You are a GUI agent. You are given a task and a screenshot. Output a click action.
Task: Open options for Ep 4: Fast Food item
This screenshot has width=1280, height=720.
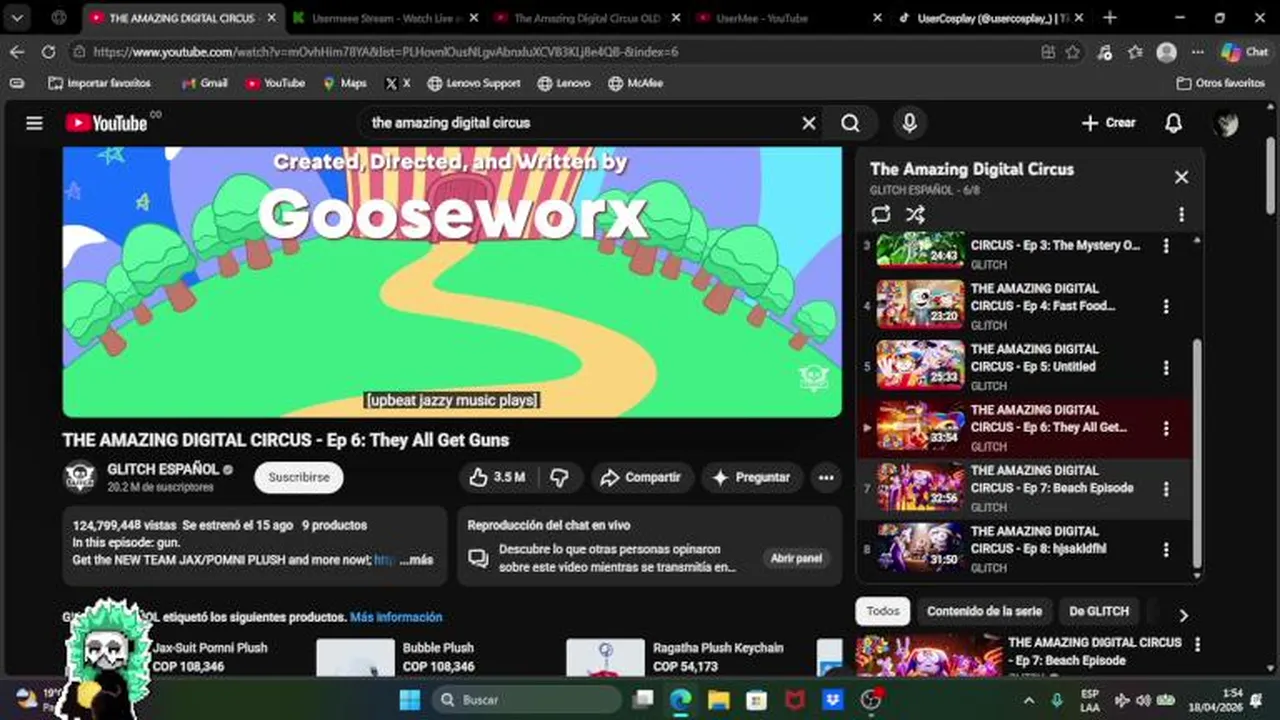point(1166,306)
